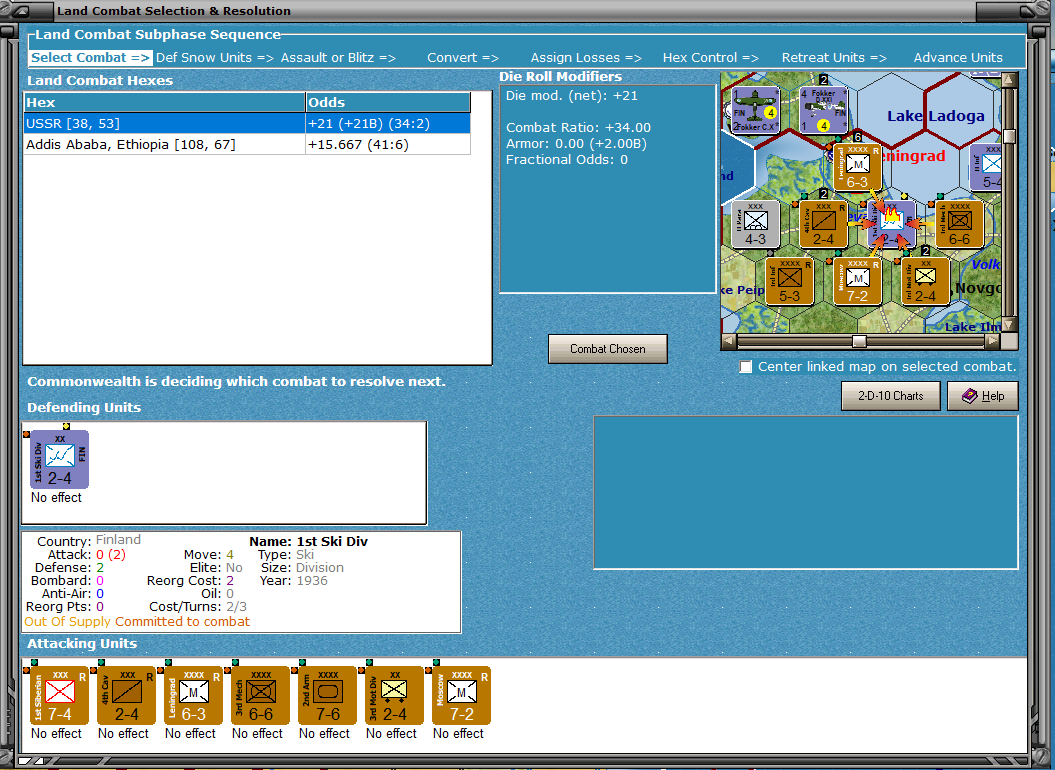Image resolution: width=1055 pixels, height=770 pixels.
Task: Enable Center linked map on selected combat
Action: pyautogui.click(x=745, y=367)
